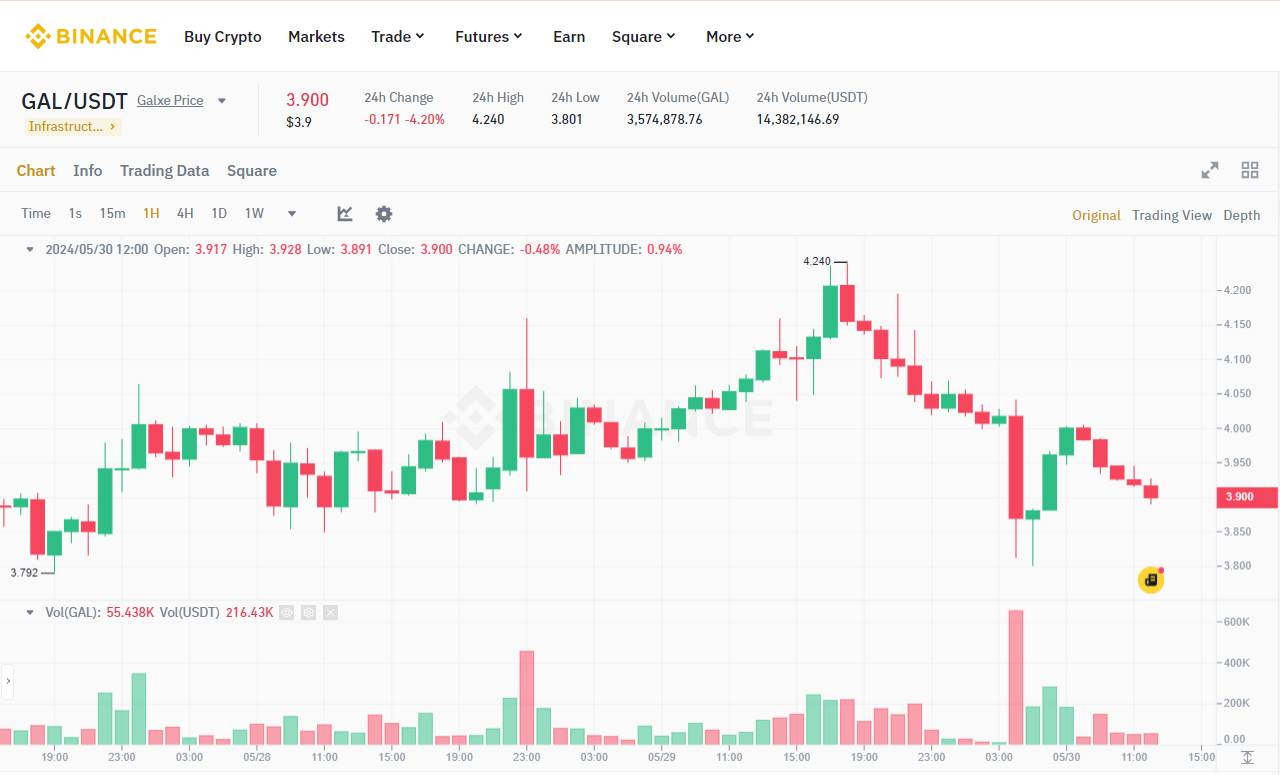Collapse volume legend arrow
Image resolution: width=1280 pixels, height=775 pixels.
[x=30, y=612]
